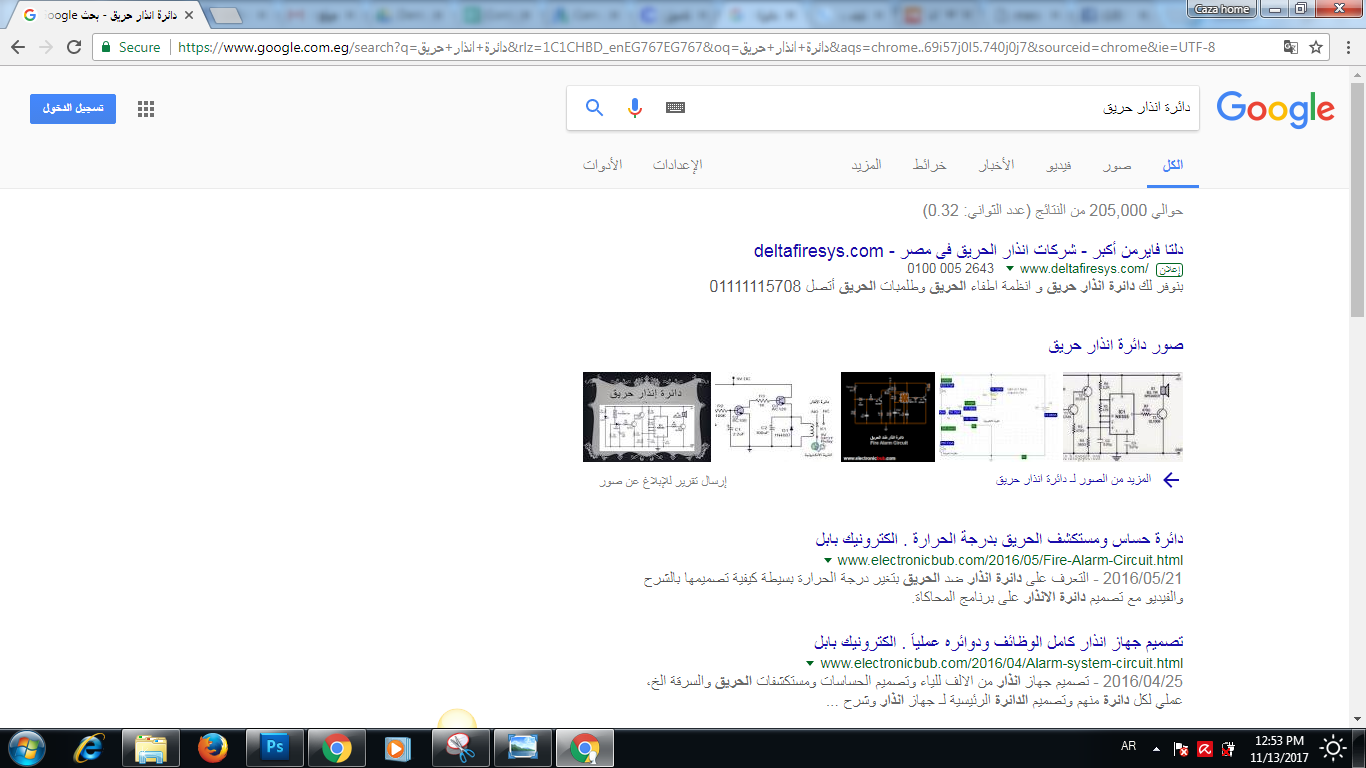The height and width of the screenshot is (768, 1366).
Task: Open the Google apps grid
Action: click(146, 110)
